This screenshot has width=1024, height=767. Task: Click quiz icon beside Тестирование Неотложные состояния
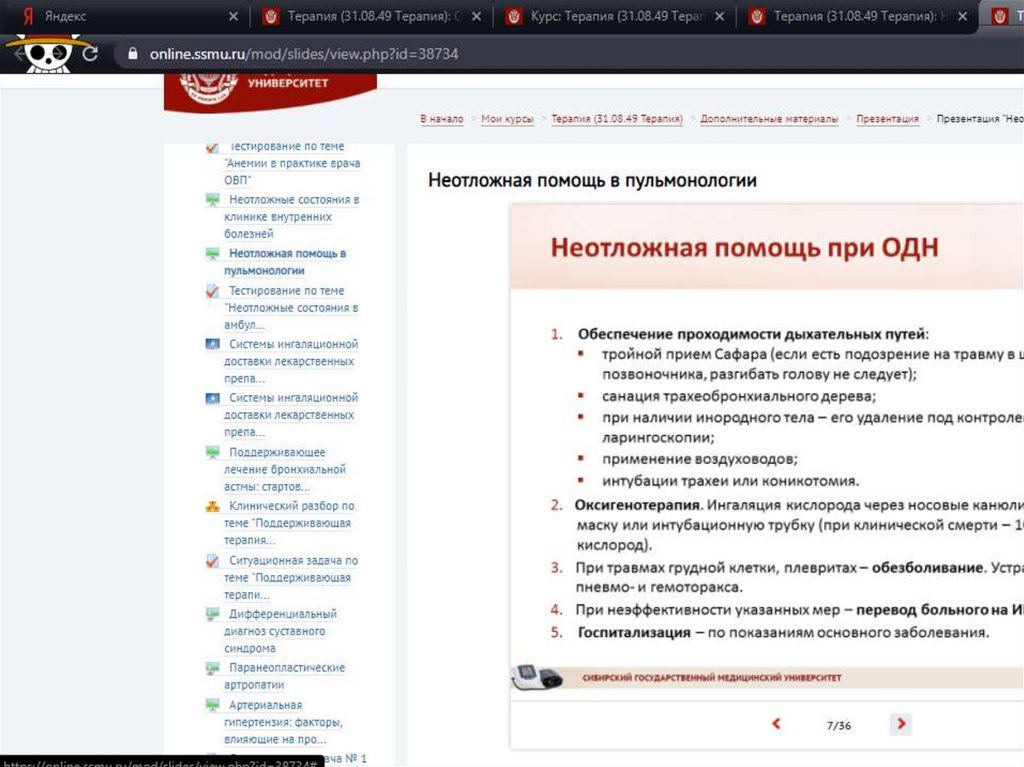[212, 291]
